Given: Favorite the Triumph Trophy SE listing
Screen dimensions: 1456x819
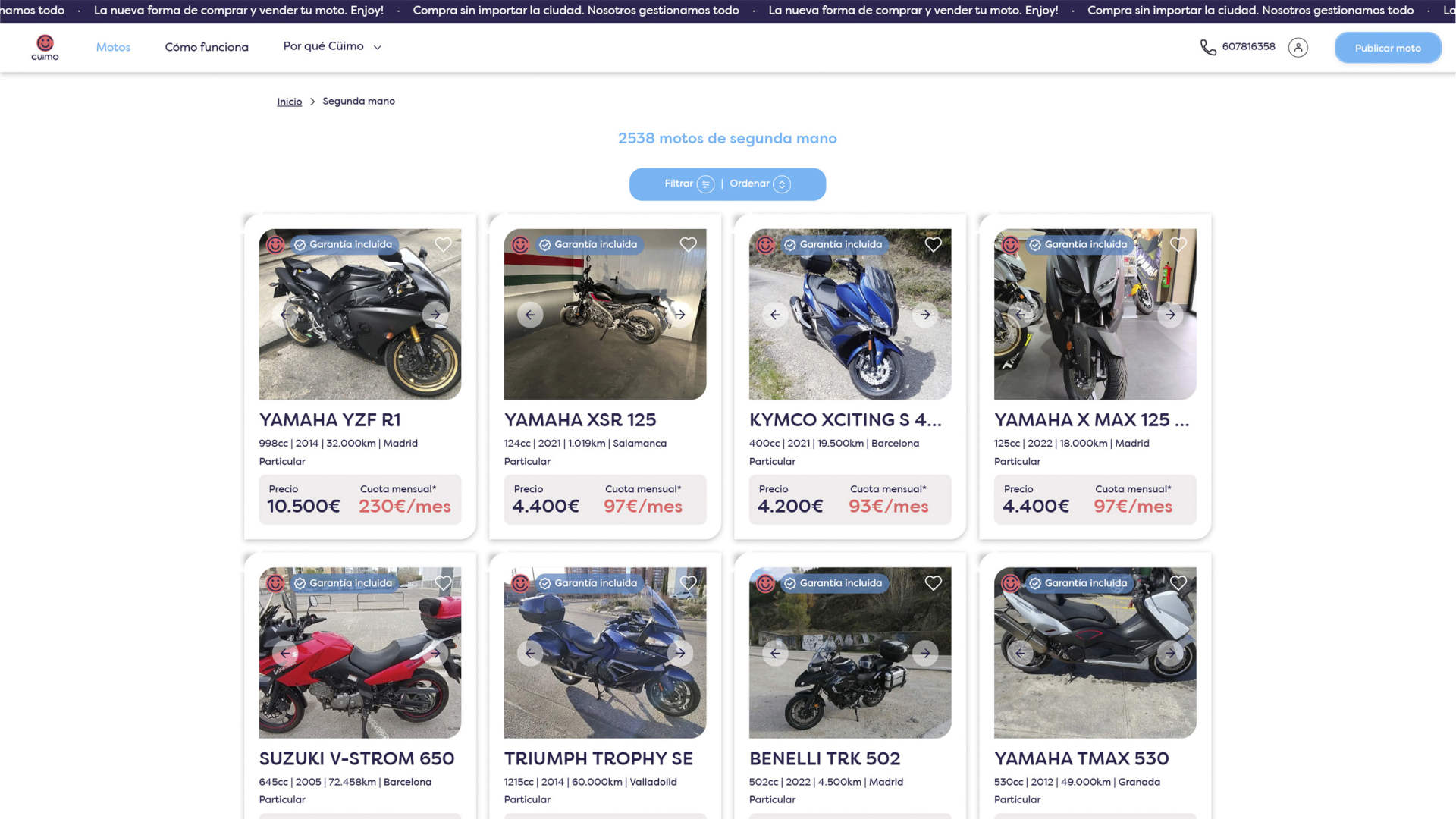Looking at the screenshot, I should point(689,583).
